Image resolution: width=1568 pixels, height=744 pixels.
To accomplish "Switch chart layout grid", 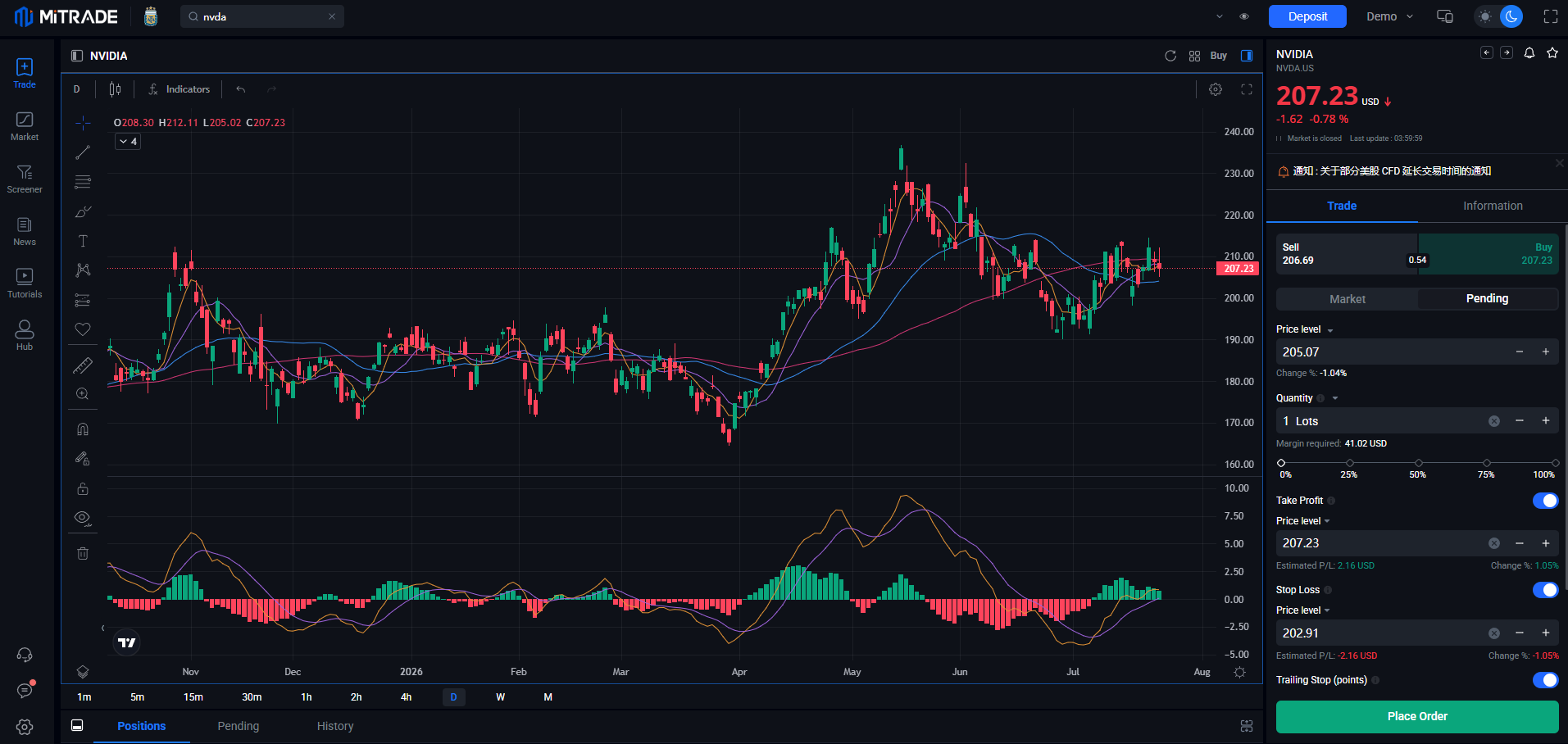I will (x=1194, y=56).
